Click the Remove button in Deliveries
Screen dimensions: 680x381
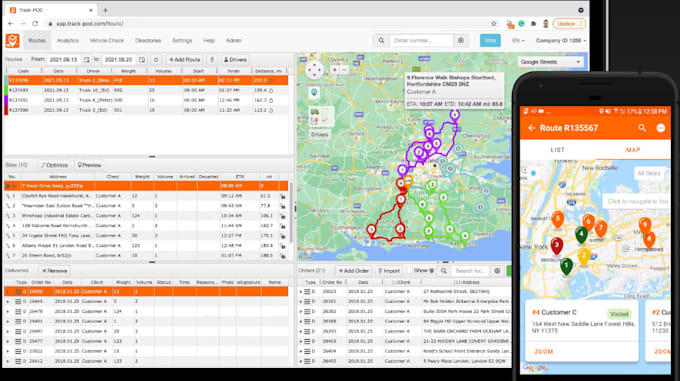click(x=55, y=270)
